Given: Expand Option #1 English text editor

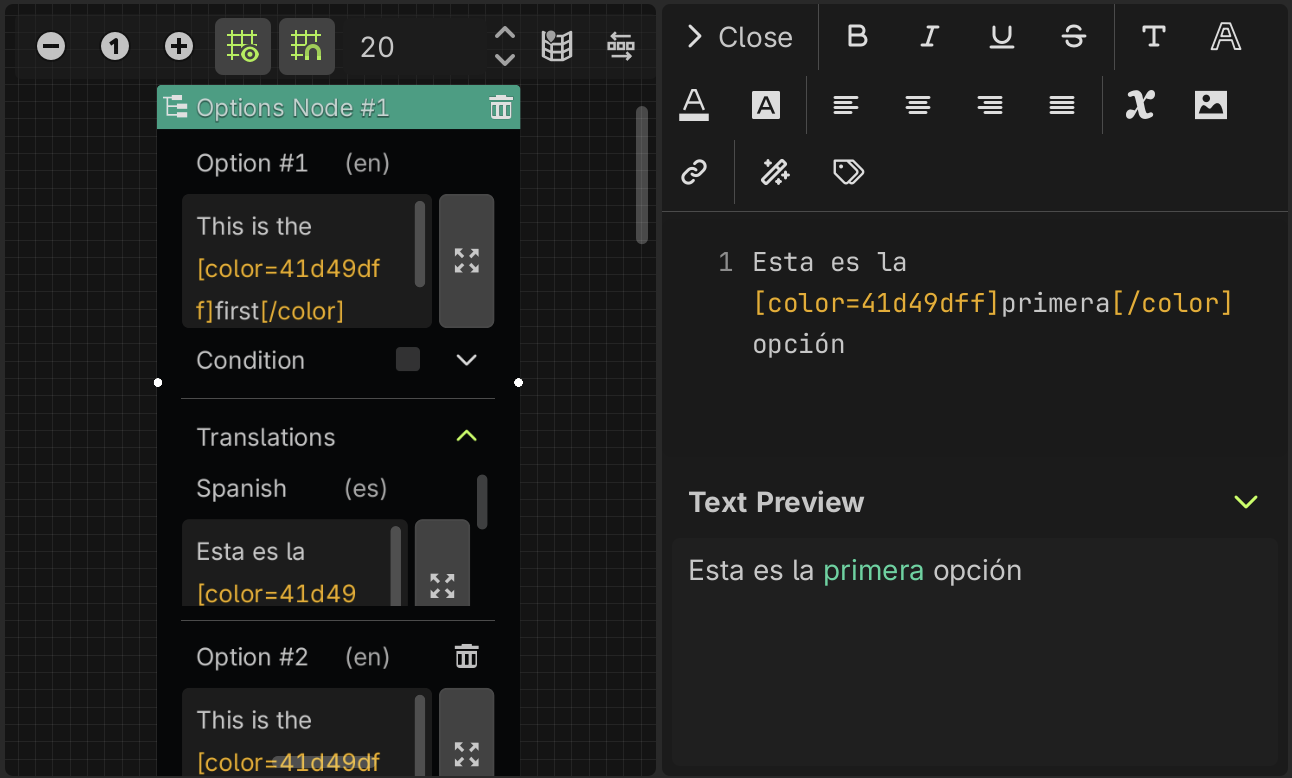Looking at the screenshot, I should tap(467, 261).
